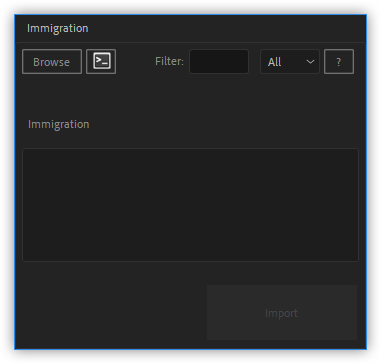Click the Import button
The height and width of the screenshot is (364, 381).
282,313
